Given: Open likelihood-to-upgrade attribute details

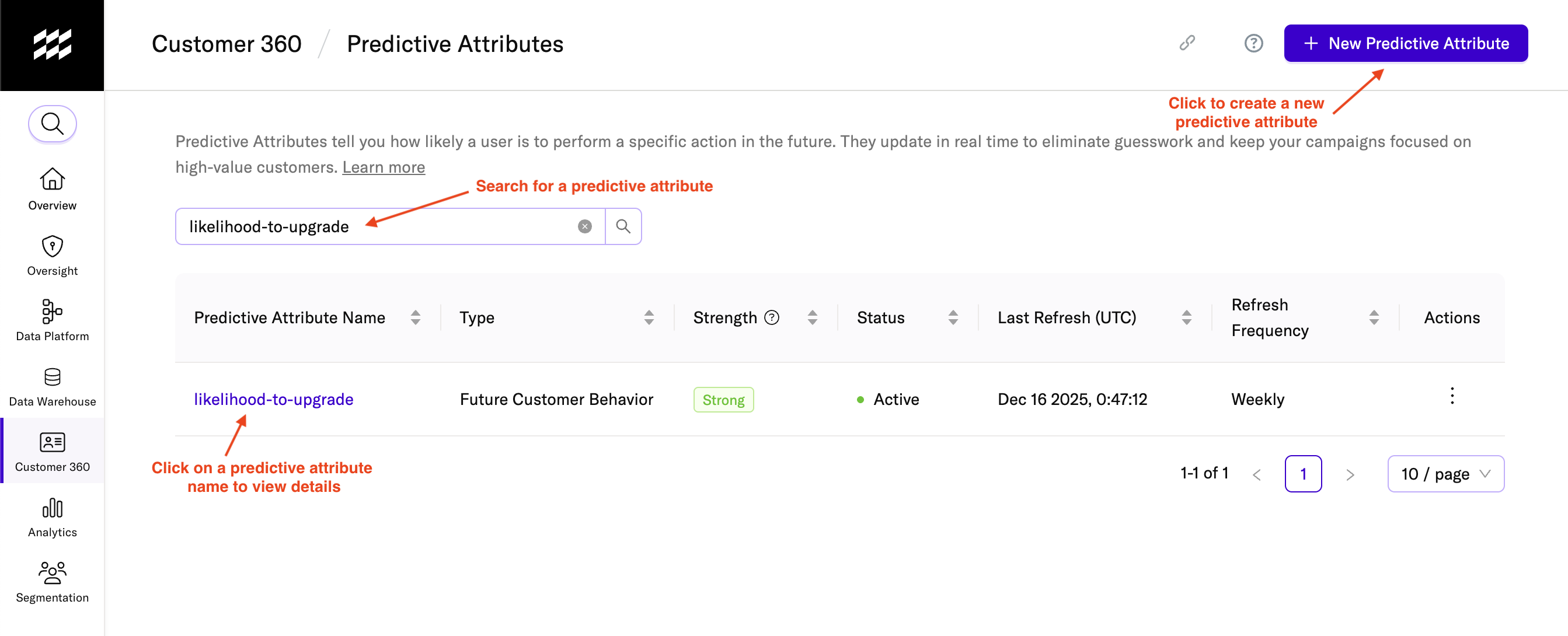Looking at the screenshot, I should click(273, 399).
